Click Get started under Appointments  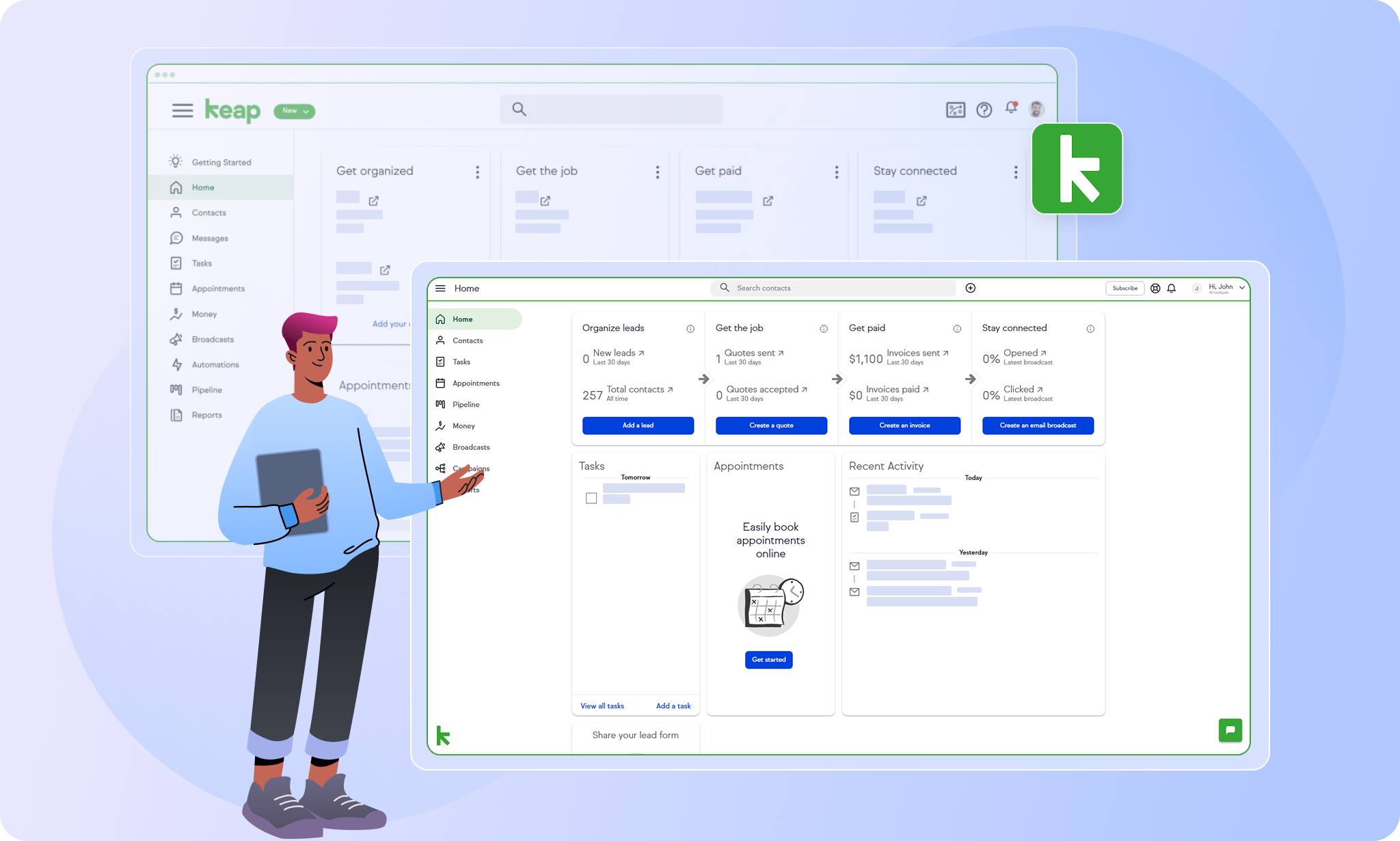click(x=769, y=660)
